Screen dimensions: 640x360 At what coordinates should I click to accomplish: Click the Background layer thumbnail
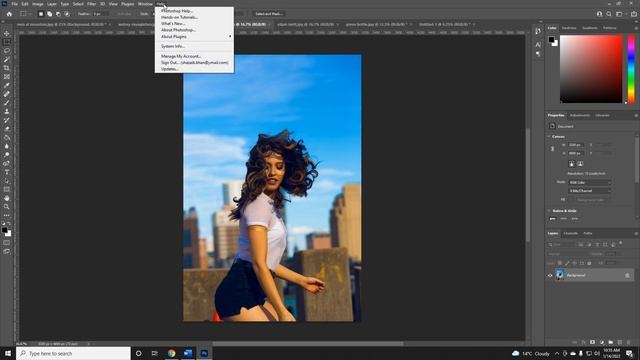pos(560,276)
